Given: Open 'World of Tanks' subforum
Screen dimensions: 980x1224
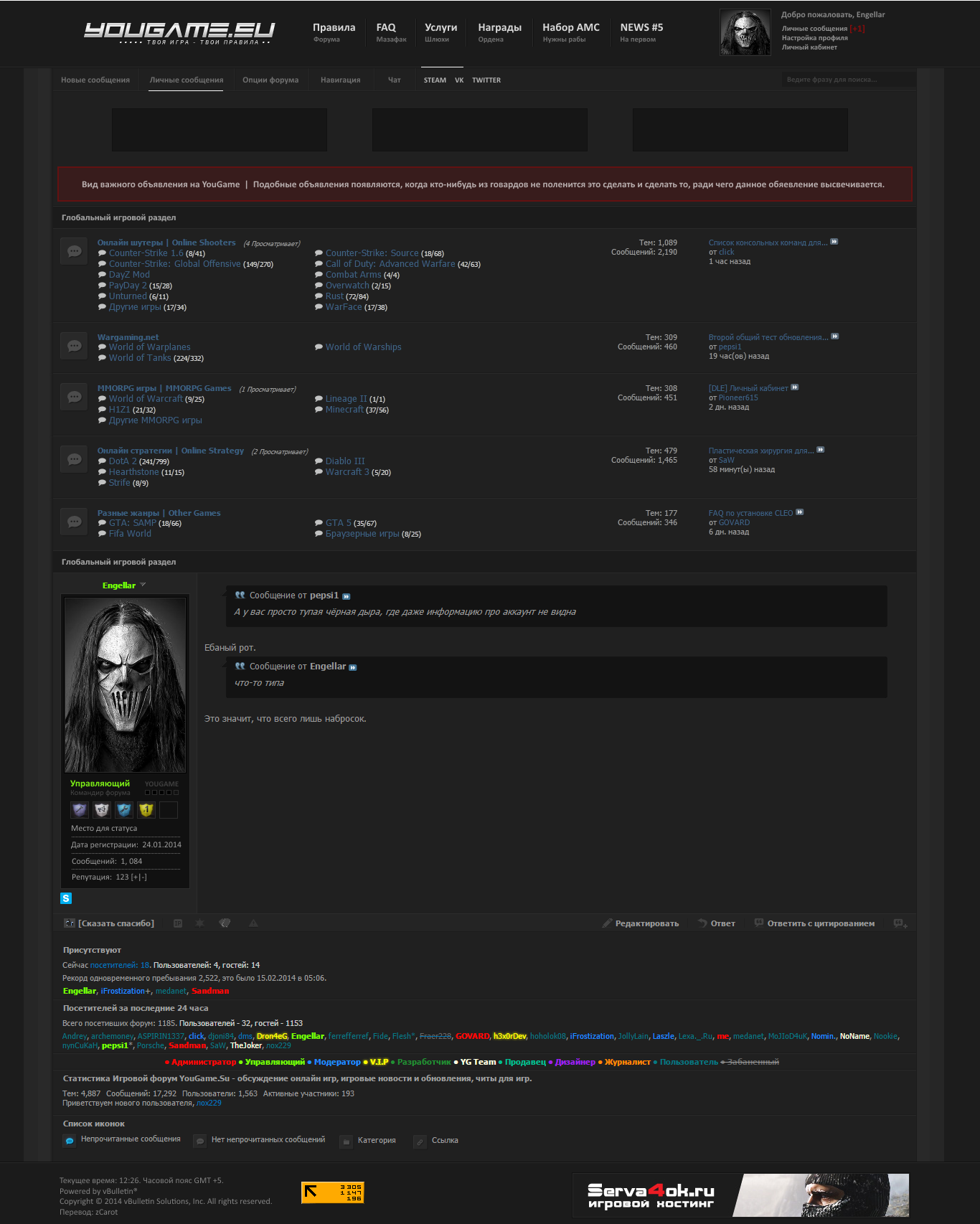Looking at the screenshot, I should 140,358.
